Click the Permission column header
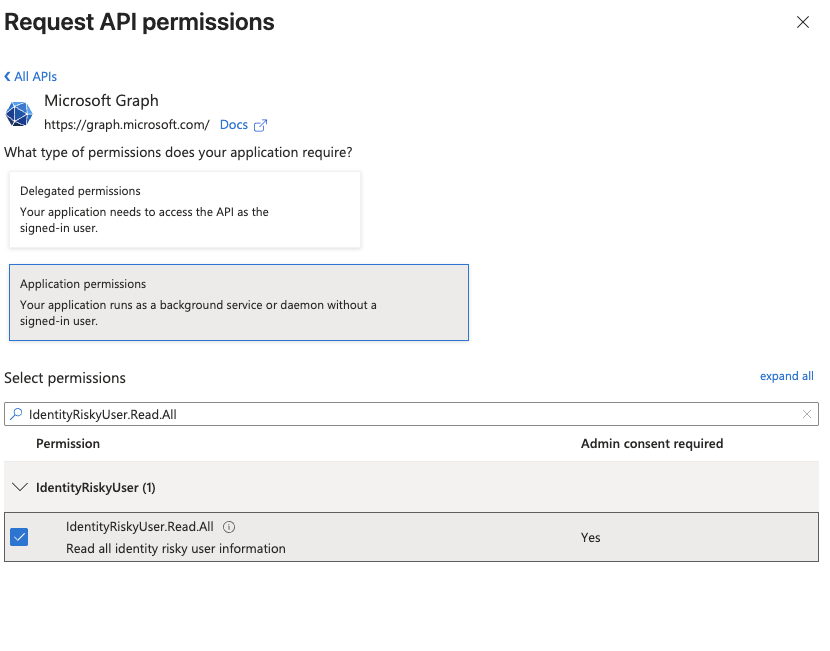Image resolution: width=830 pixels, height=651 pixels. point(68,443)
